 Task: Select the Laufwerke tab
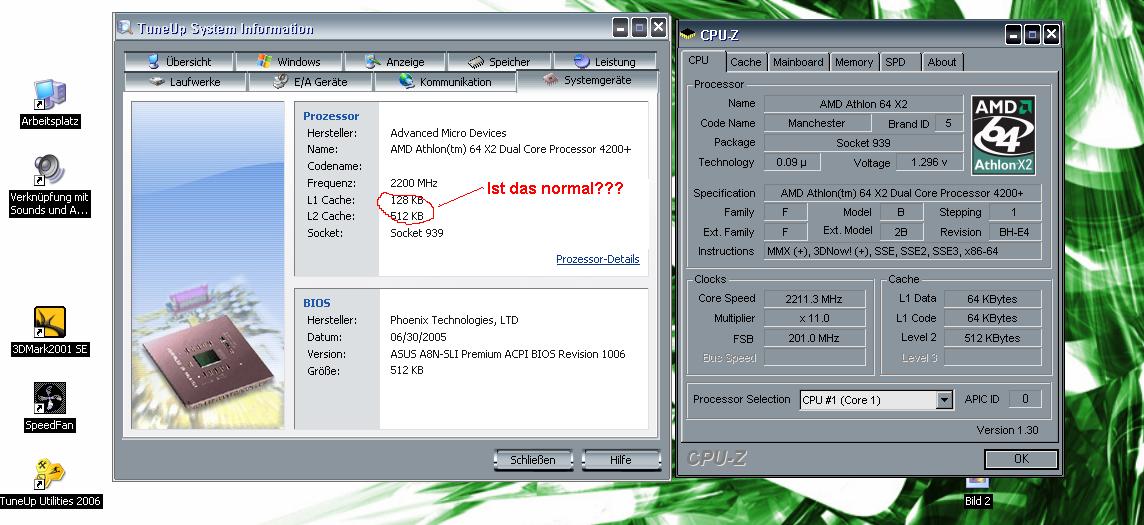click(x=185, y=82)
